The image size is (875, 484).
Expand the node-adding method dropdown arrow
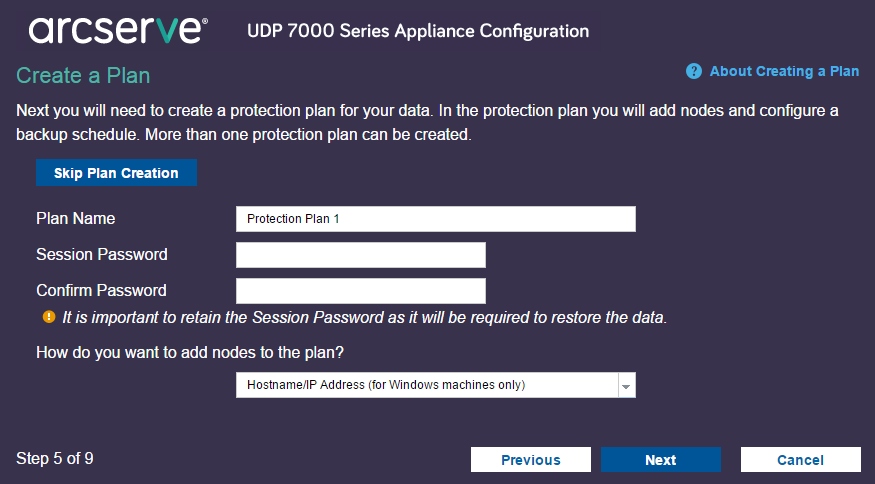[x=626, y=386]
